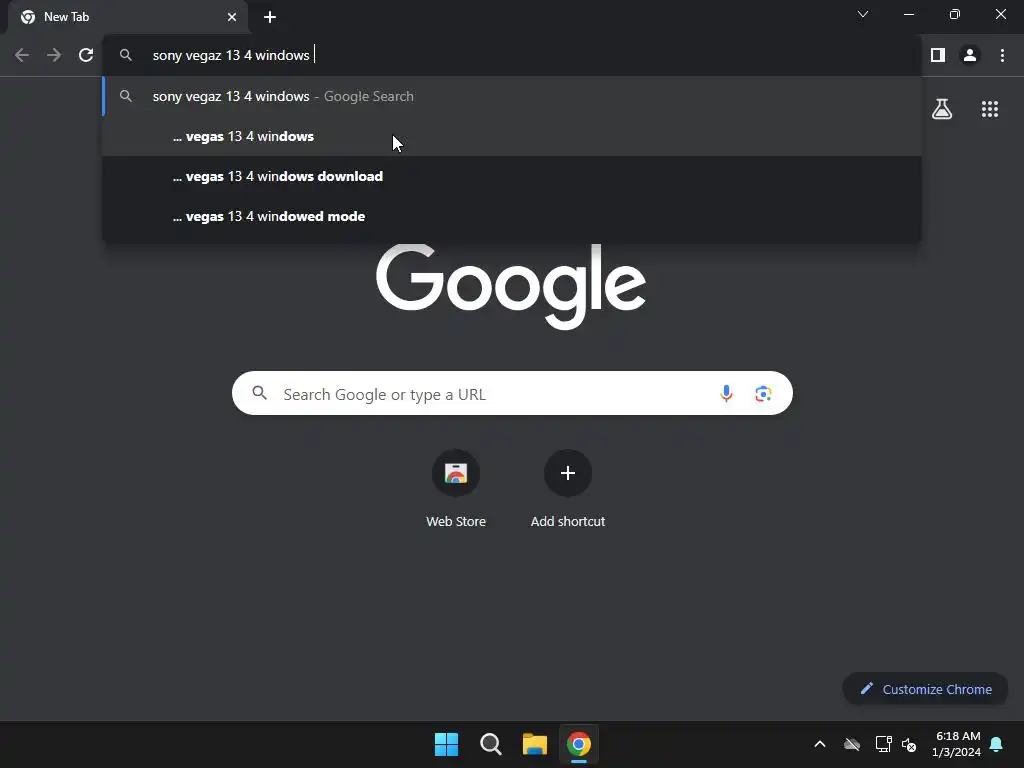Image resolution: width=1024 pixels, height=768 pixels.
Task: Open Customize Chrome panel
Action: [925, 689]
